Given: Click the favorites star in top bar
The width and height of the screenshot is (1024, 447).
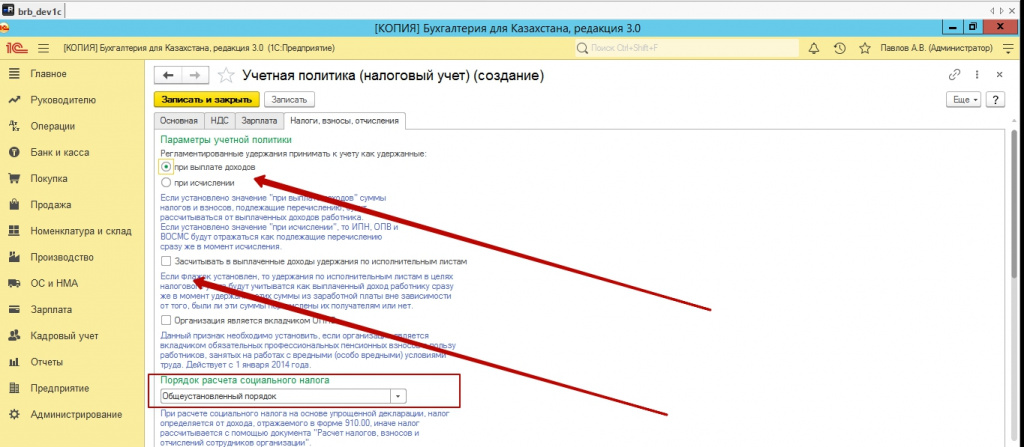Looking at the screenshot, I should (x=863, y=48).
